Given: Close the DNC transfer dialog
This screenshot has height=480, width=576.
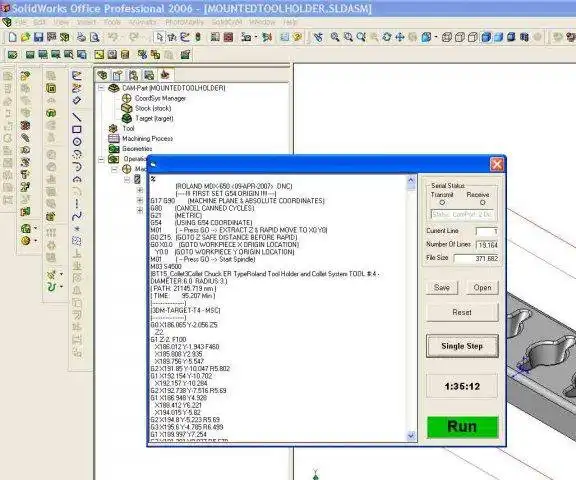Looking at the screenshot, I should 497,164.
